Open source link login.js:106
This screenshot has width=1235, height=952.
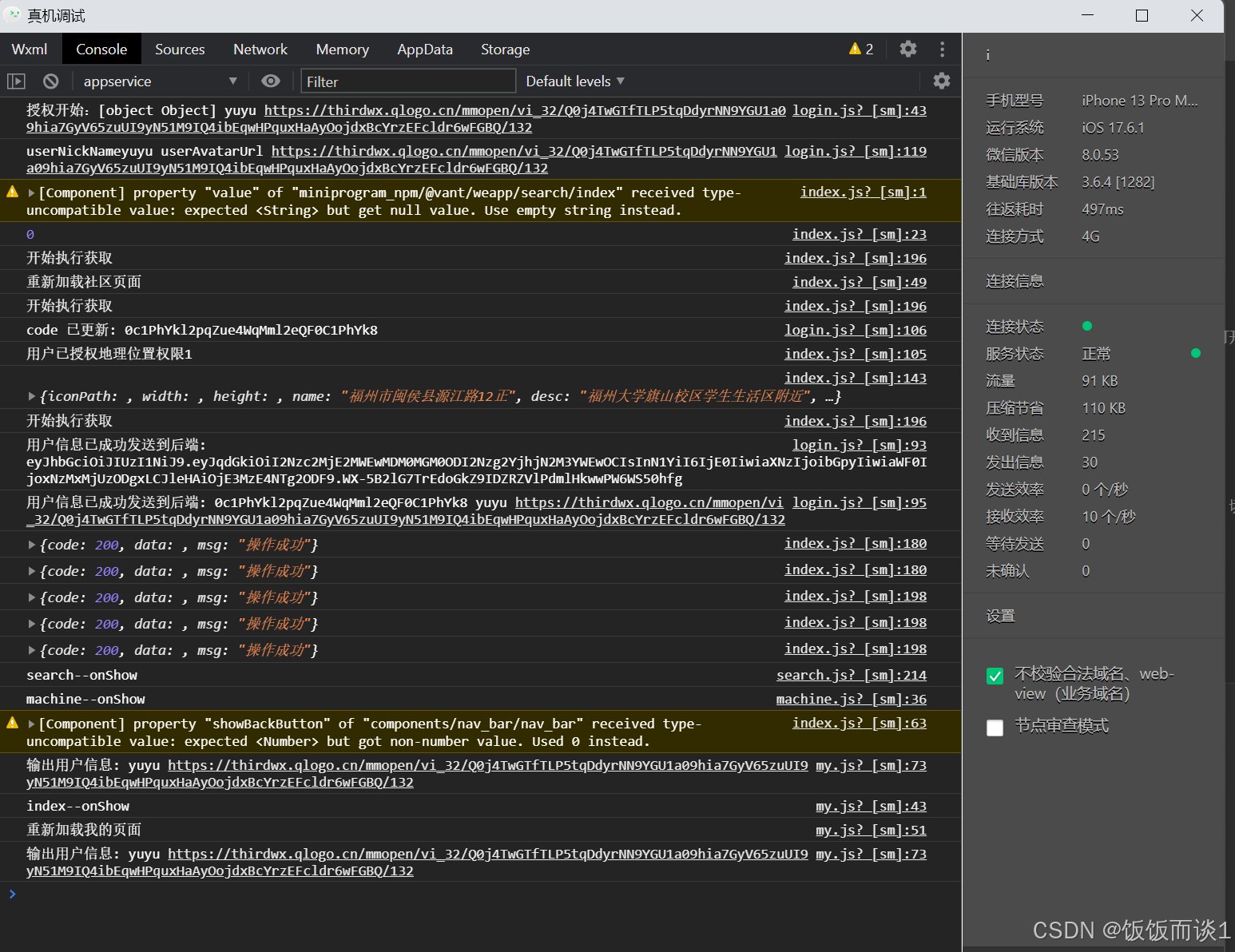coord(856,330)
